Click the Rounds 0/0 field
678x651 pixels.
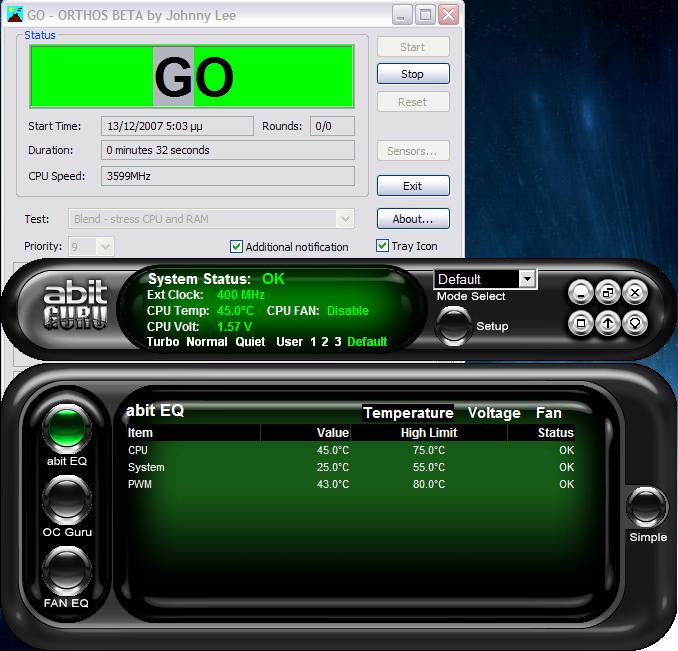(332, 126)
